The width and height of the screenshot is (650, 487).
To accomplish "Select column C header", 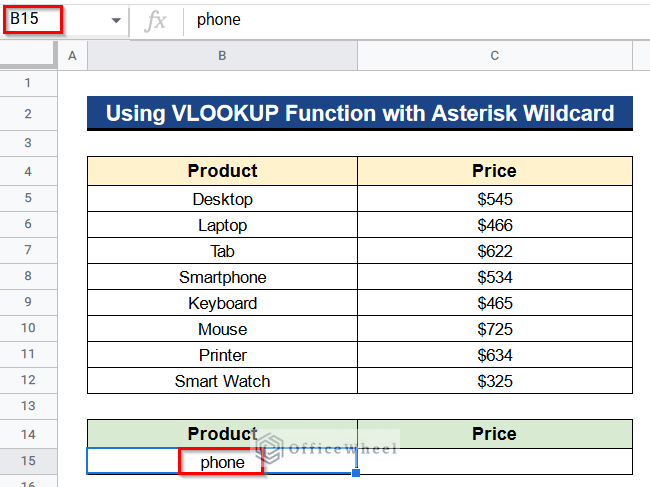I will click(494, 57).
